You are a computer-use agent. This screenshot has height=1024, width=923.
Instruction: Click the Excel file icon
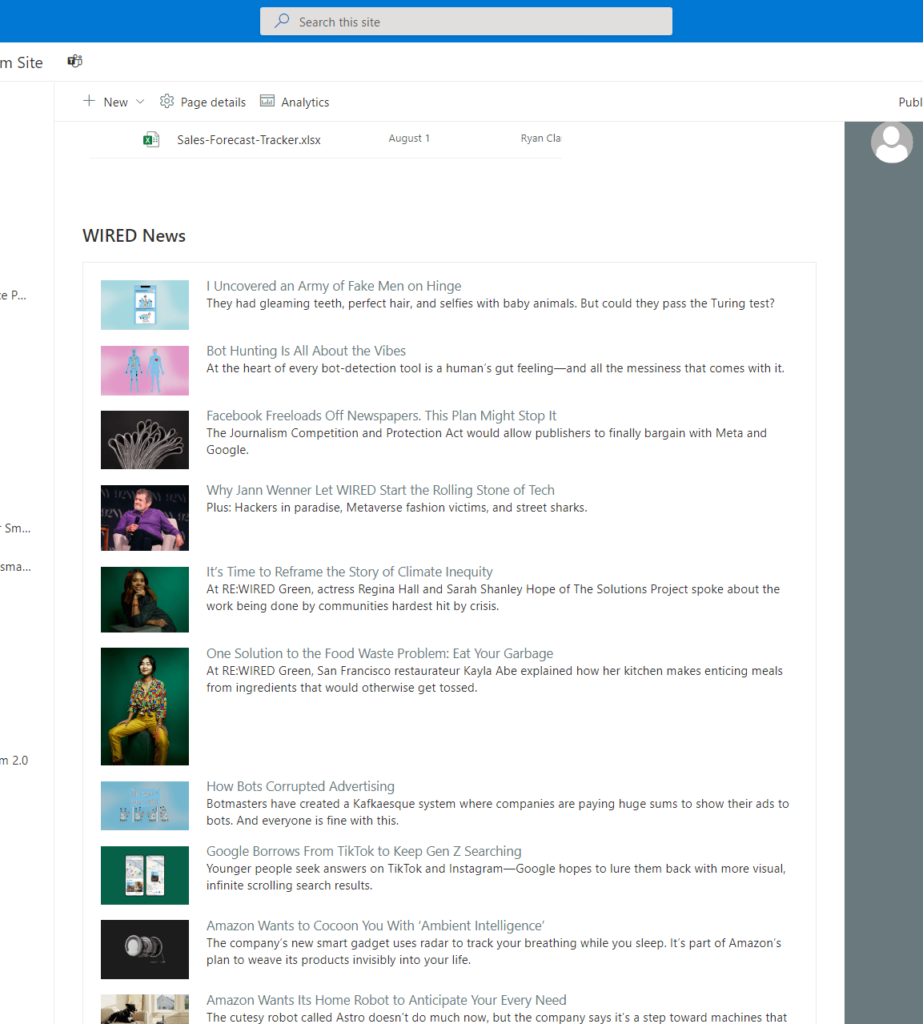(151, 139)
